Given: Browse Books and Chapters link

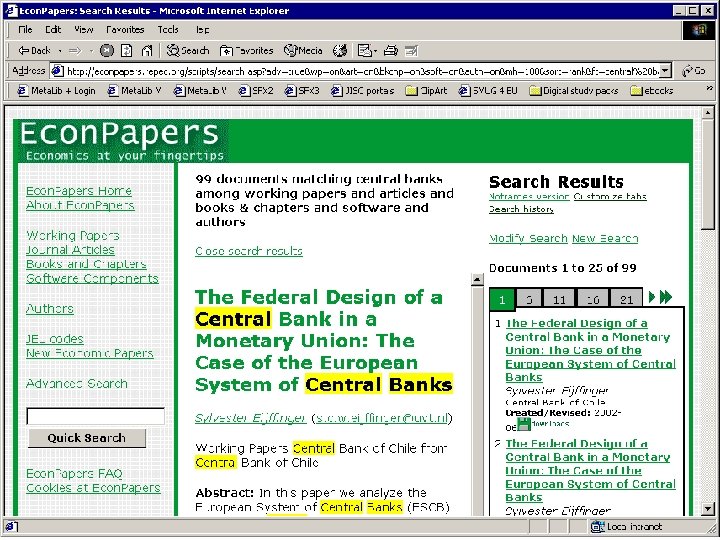Looking at the screenshot, I should point(86,264).
